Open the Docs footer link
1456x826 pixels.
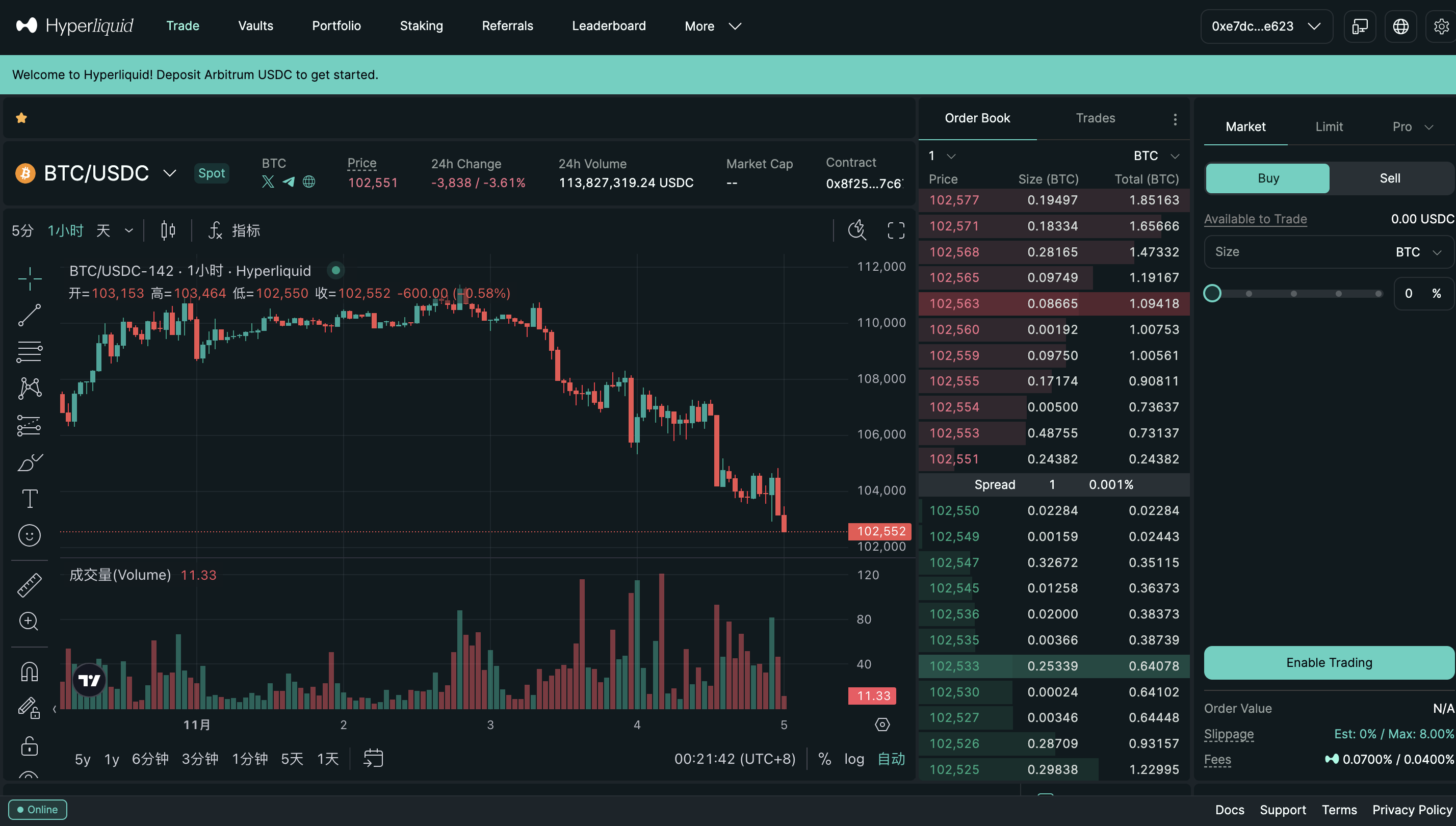(x=1229, y=810)
